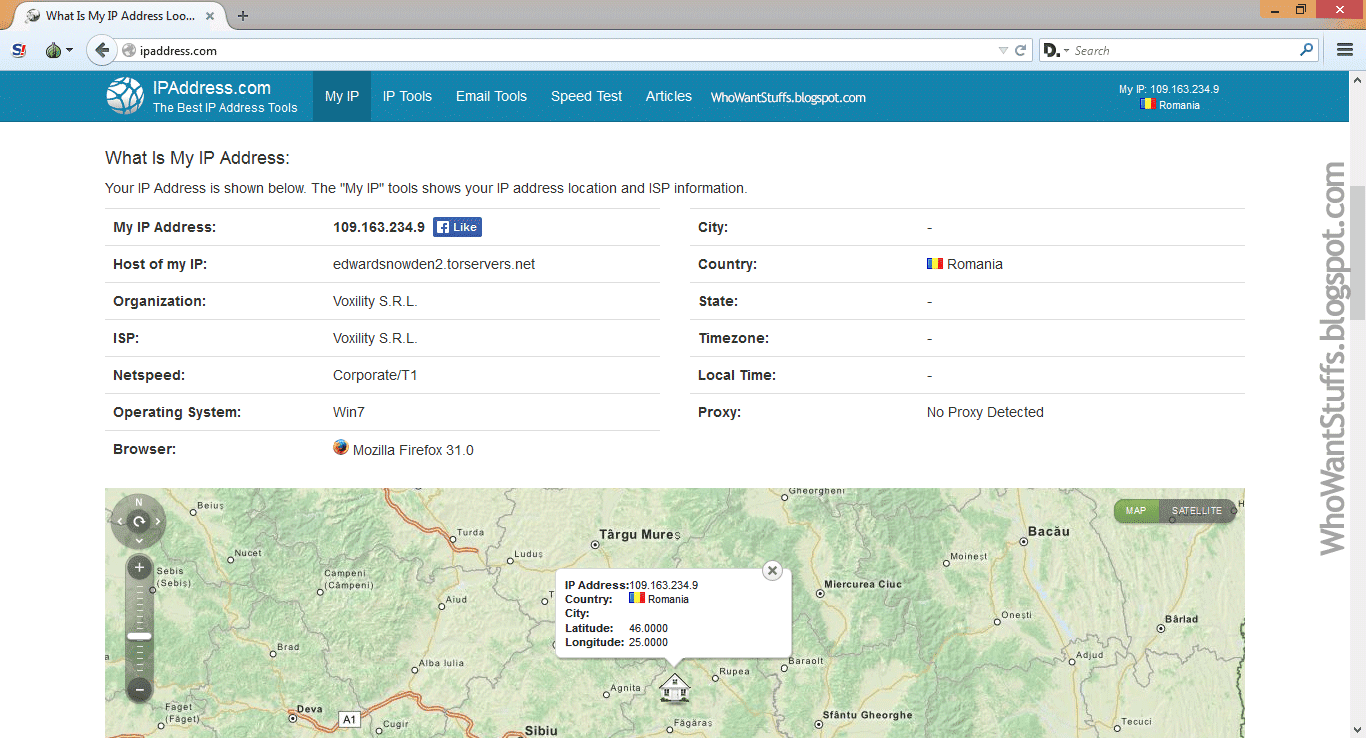Rotate the map with the compass reset button
1366x738 pixels.
pyautogui.click(x=139, y=521)
